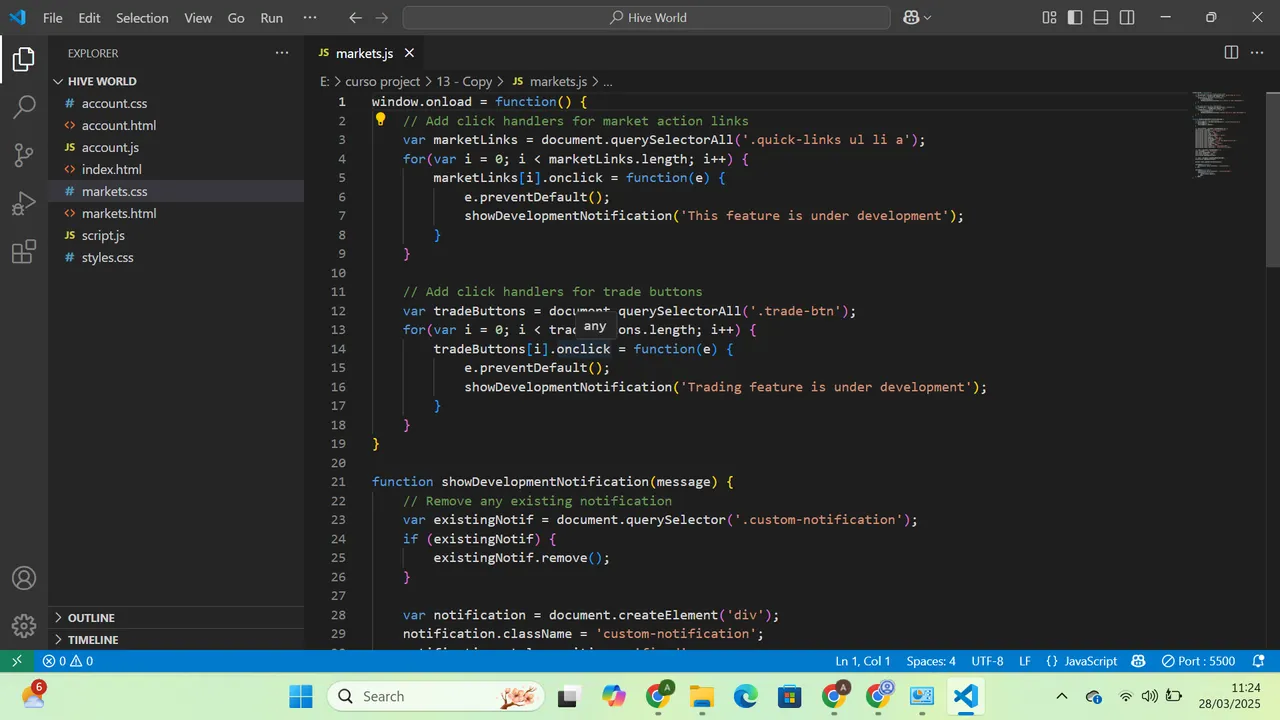This screenshot has height=720, width=1280.
Task: Open Explorer Views and More Actions
Action: point(281,53)
